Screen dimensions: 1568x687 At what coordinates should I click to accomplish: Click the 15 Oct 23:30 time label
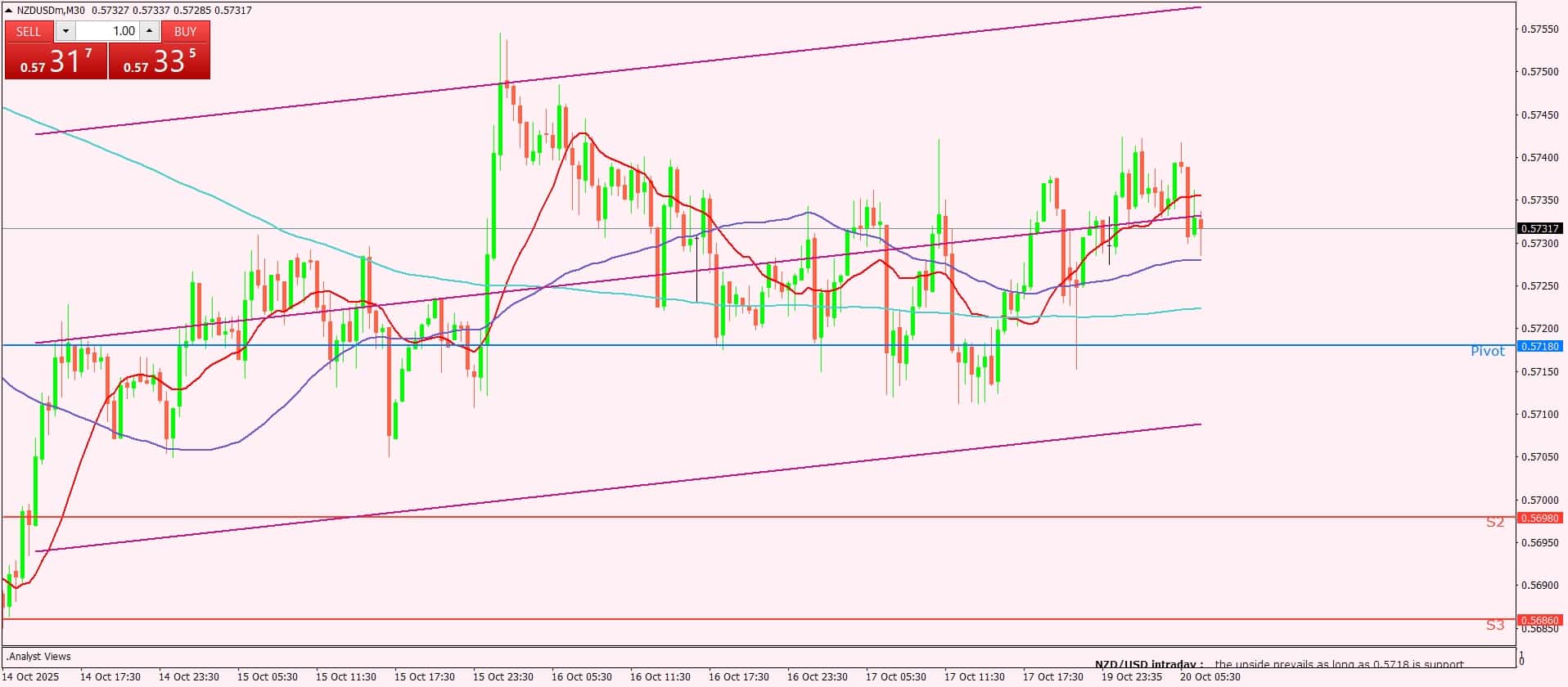(x=503, y=677)
